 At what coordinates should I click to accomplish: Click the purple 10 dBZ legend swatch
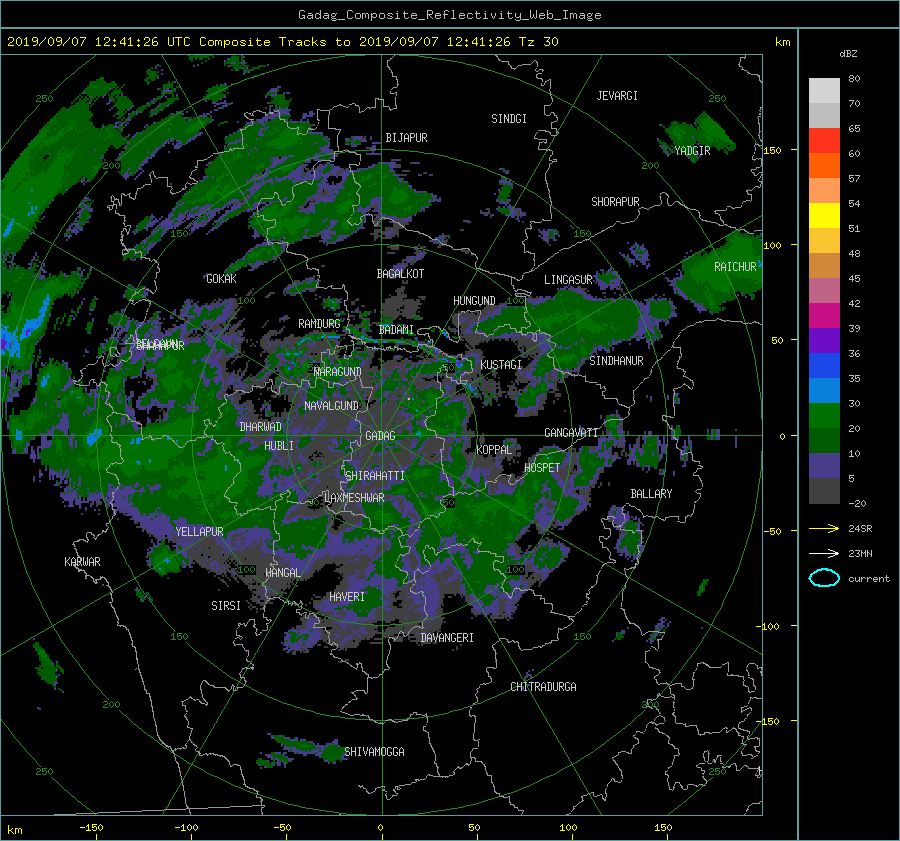pyautogui.click(x=824, y=465)
